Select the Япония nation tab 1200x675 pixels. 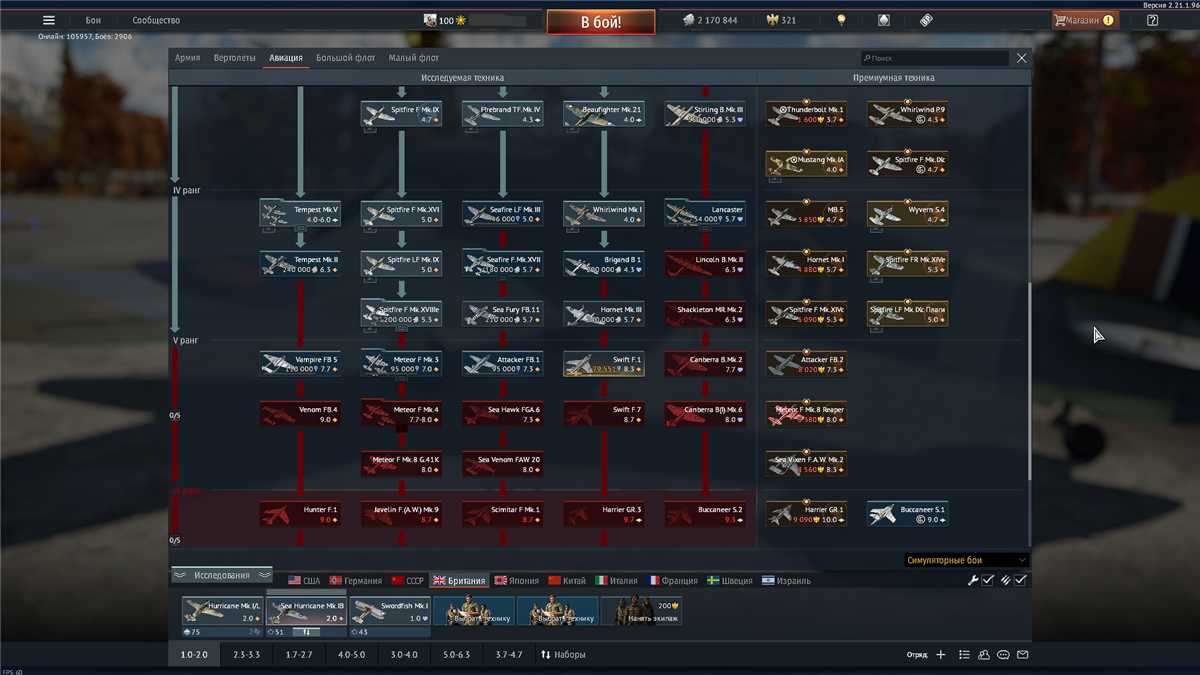516,581
